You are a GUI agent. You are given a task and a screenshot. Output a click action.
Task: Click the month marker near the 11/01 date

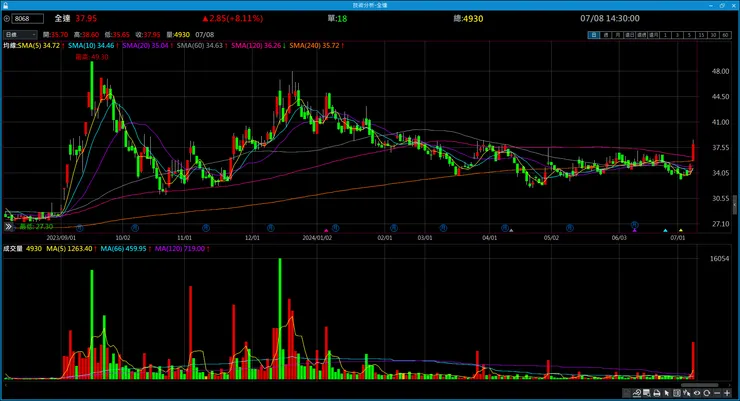206,228
